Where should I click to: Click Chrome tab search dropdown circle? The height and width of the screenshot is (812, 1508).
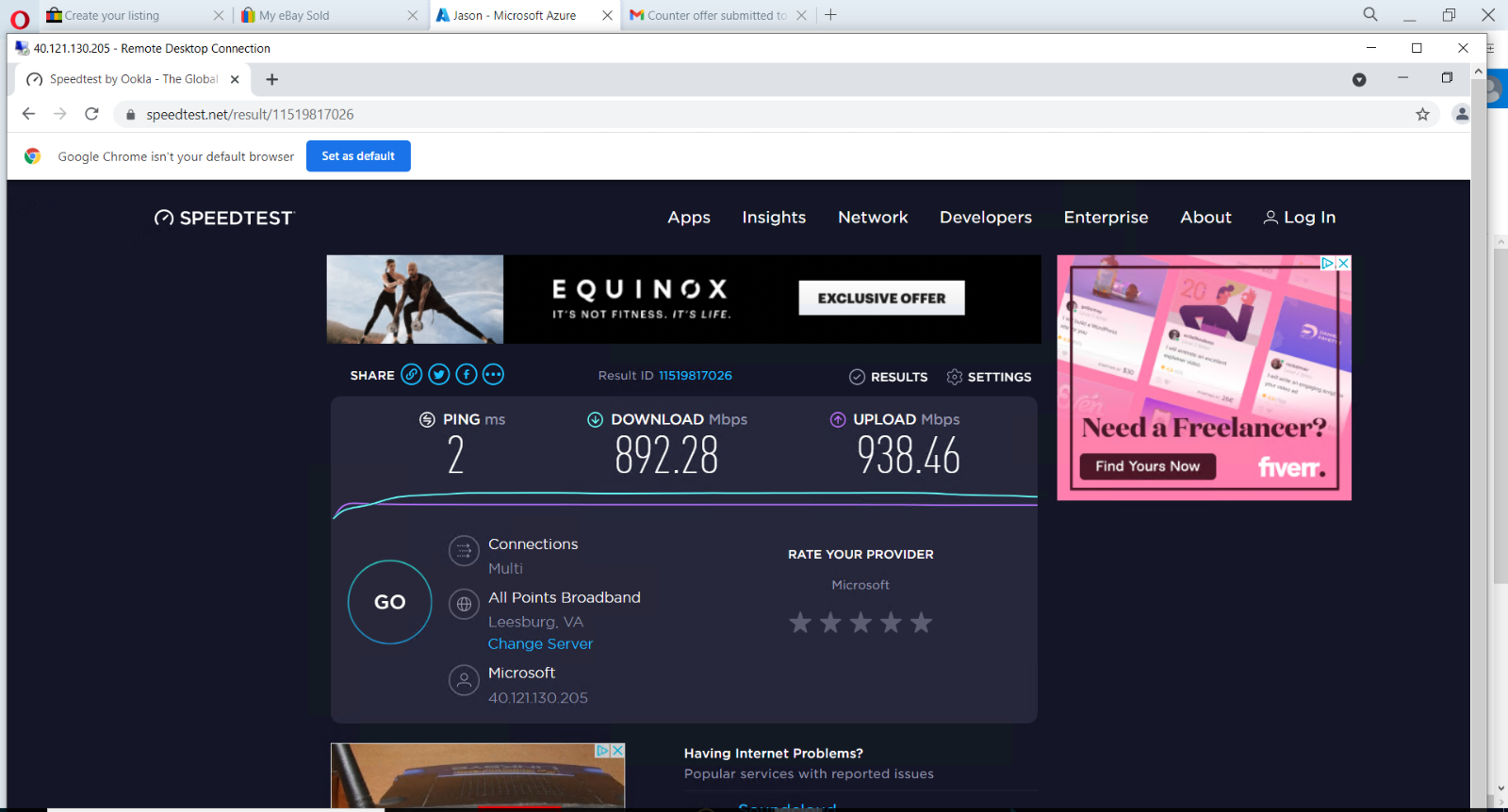1359,79
